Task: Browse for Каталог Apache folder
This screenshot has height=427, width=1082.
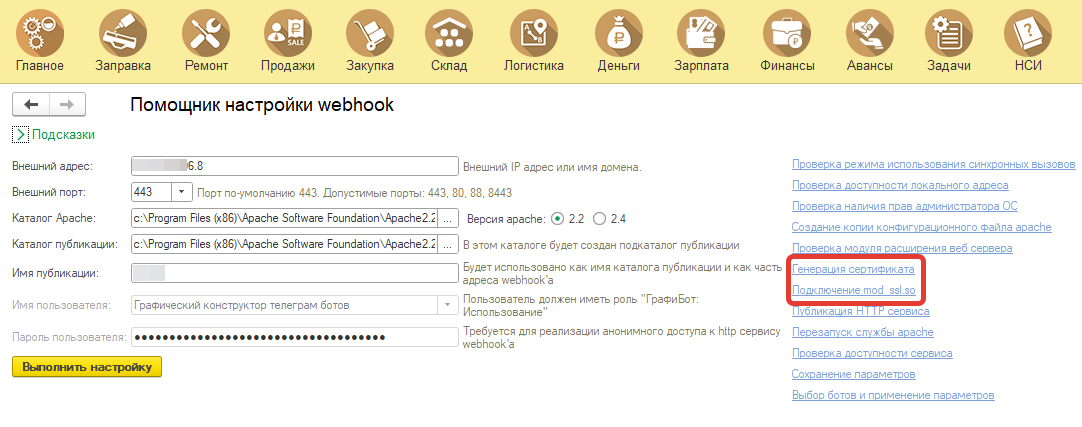Action: 448,218
